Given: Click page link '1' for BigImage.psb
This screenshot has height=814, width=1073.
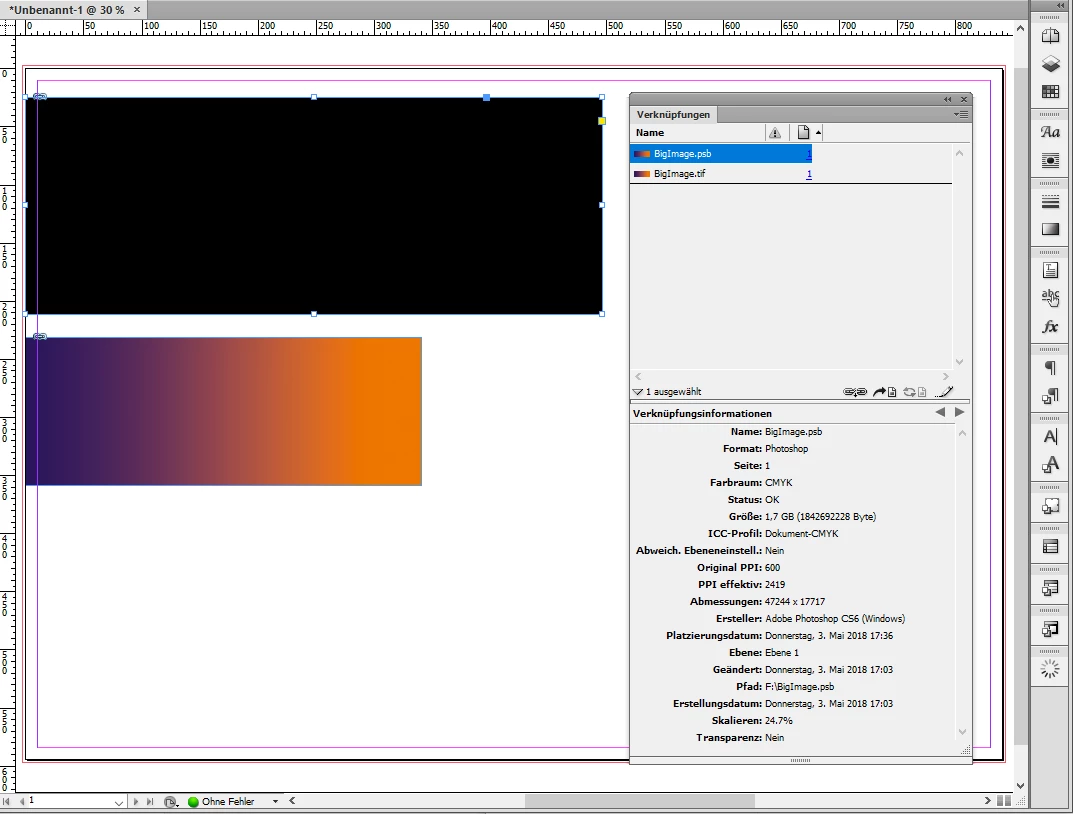Looking at the screenshot, I should tap(809, 154).
